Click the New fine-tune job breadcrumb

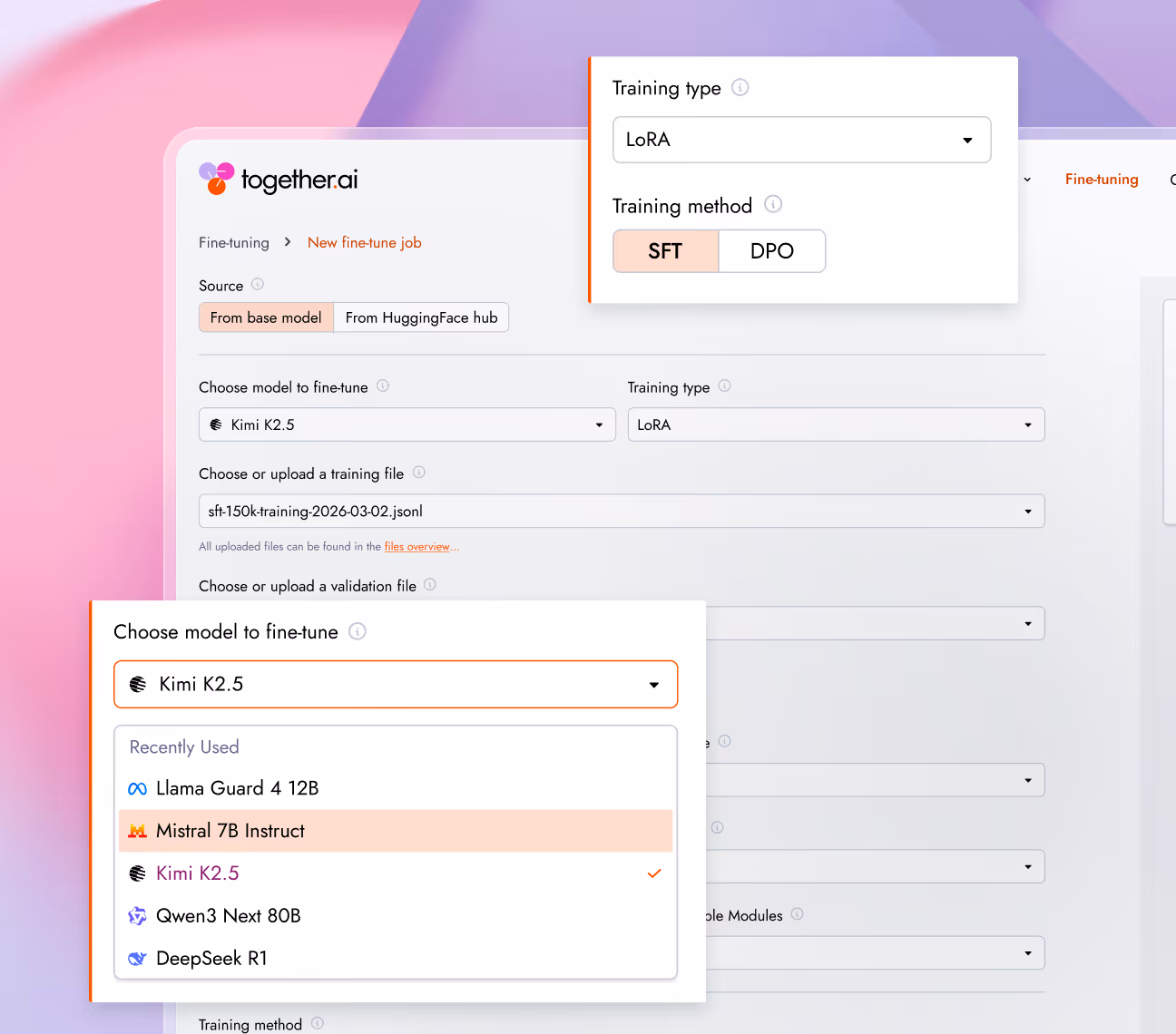click(365, 242)
